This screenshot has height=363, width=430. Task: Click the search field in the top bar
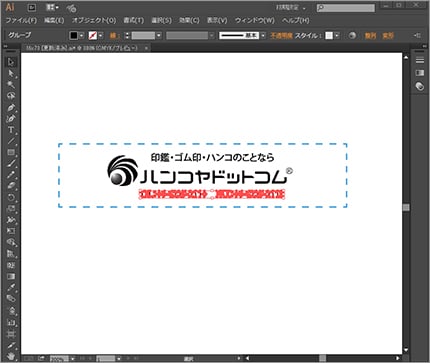pyautogui.click(x=345, y=8)
